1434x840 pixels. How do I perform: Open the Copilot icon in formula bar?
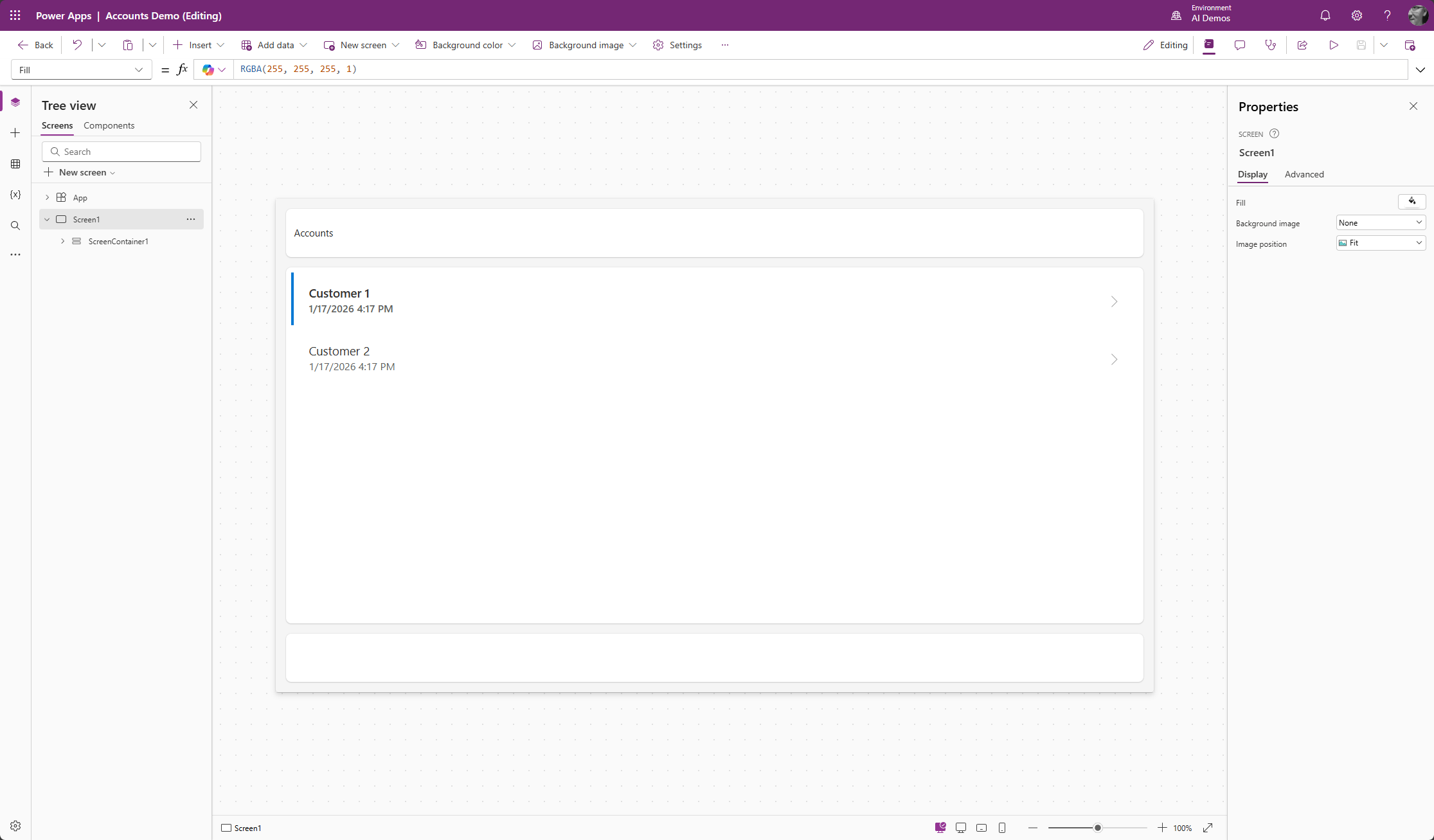click(x=208, y=69)
